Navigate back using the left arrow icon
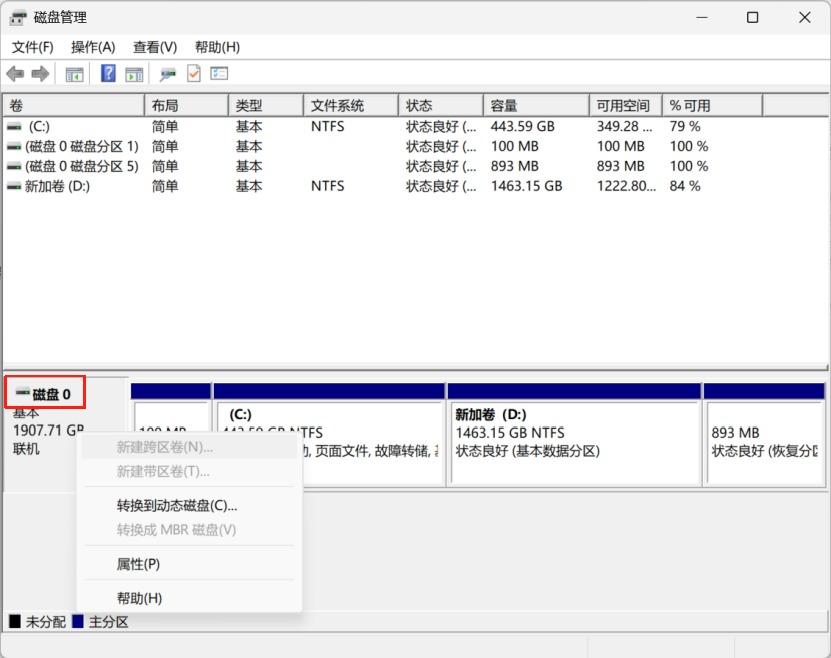 point(15,73)
